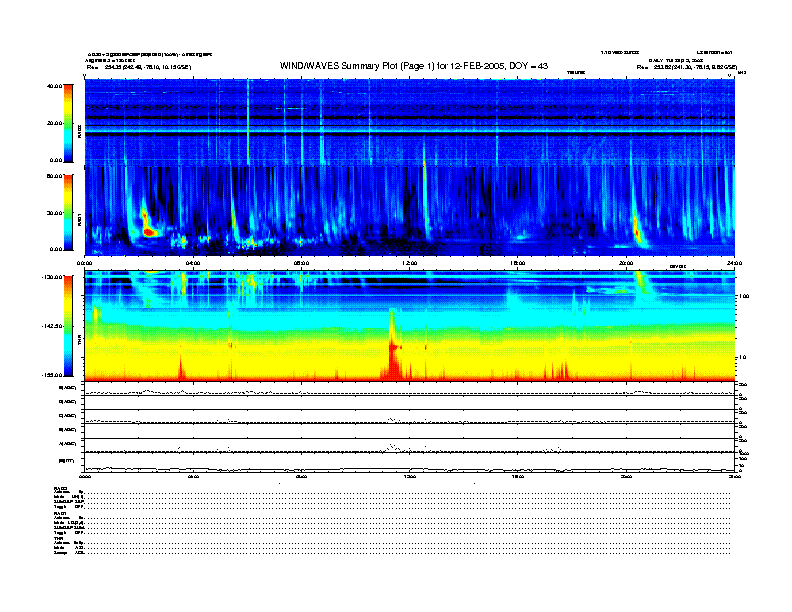Click the -142.50 label on TNR color scale

point(52,326)
